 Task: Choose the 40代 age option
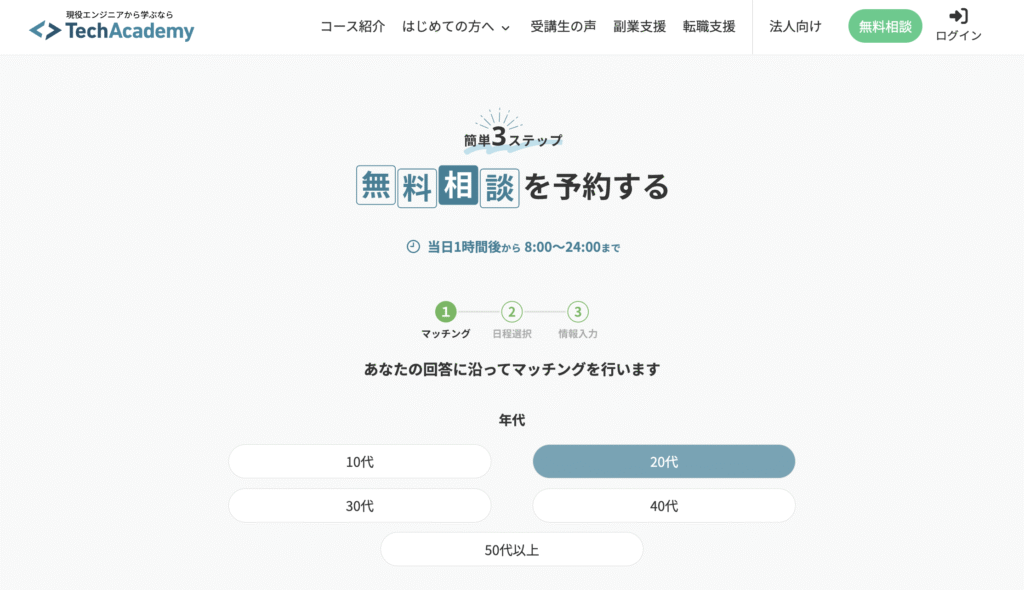point(664,506)
